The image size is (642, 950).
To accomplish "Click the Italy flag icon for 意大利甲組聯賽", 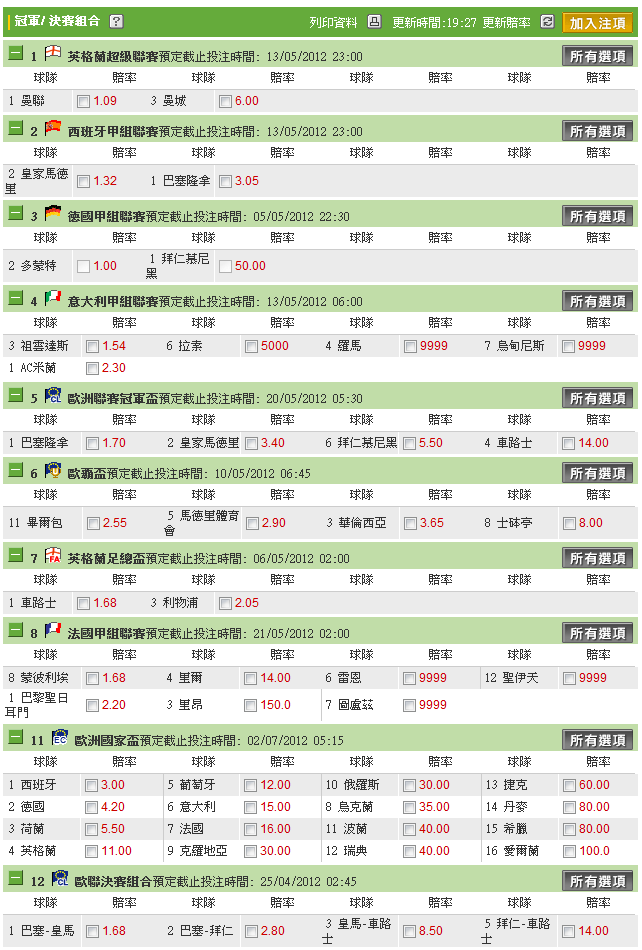I will coord(53,297).
